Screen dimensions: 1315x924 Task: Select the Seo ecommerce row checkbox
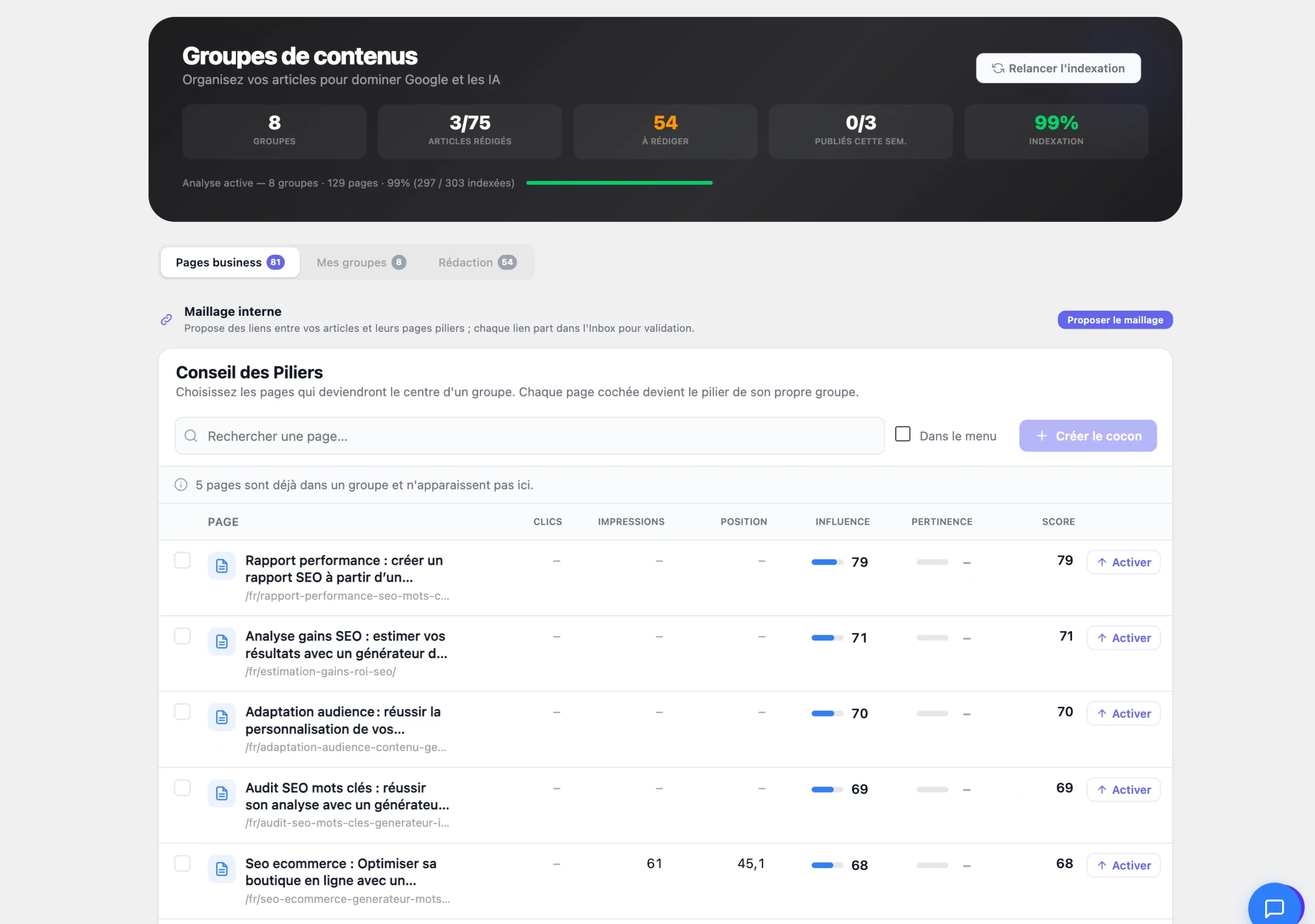click(182, 863)
